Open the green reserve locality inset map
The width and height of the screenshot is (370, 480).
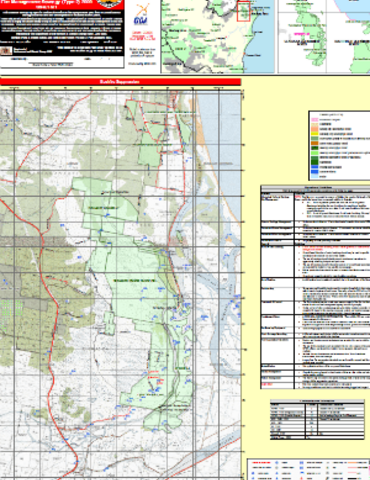point(324,36)
